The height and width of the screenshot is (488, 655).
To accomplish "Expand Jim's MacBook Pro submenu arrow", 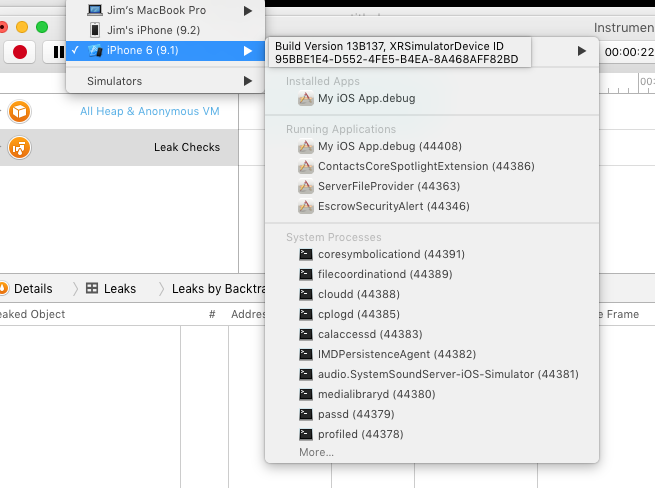I will (248, 10).
